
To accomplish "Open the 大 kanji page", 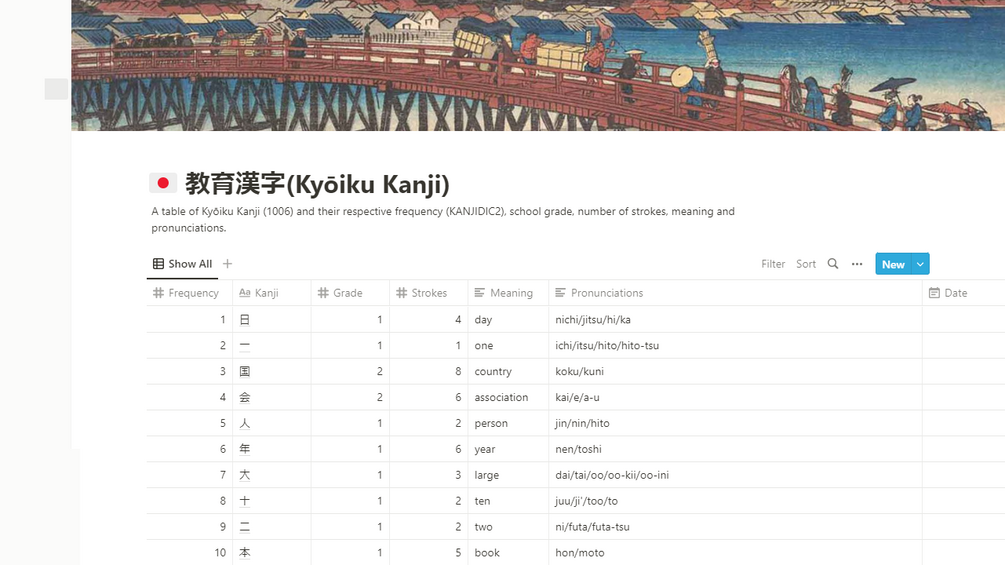I will pyautogui.click(x=245, y=475).
